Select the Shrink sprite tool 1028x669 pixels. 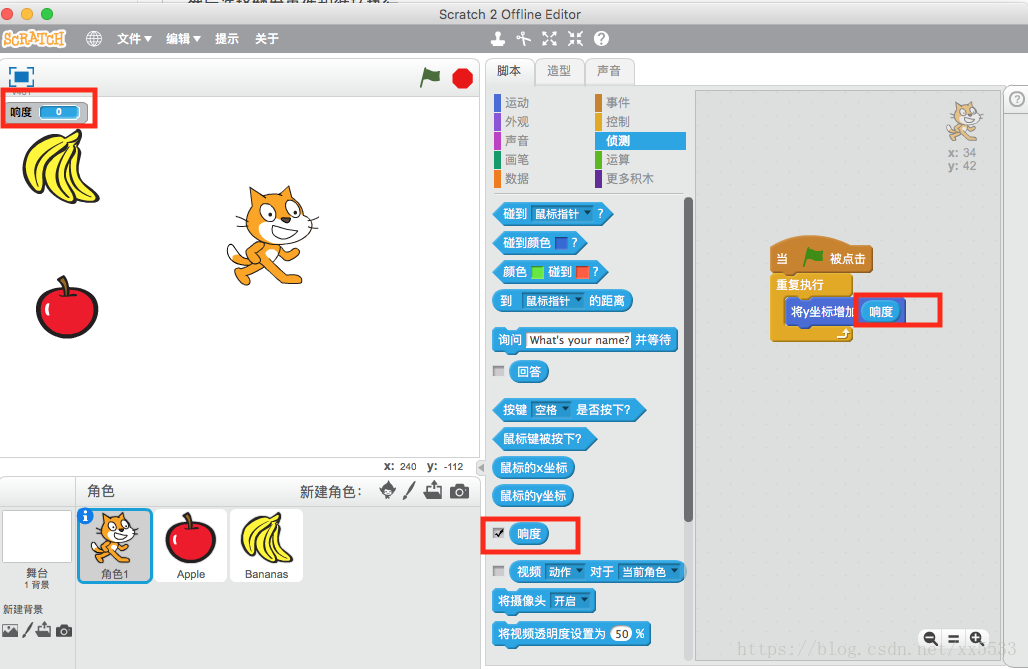point(575,39)
